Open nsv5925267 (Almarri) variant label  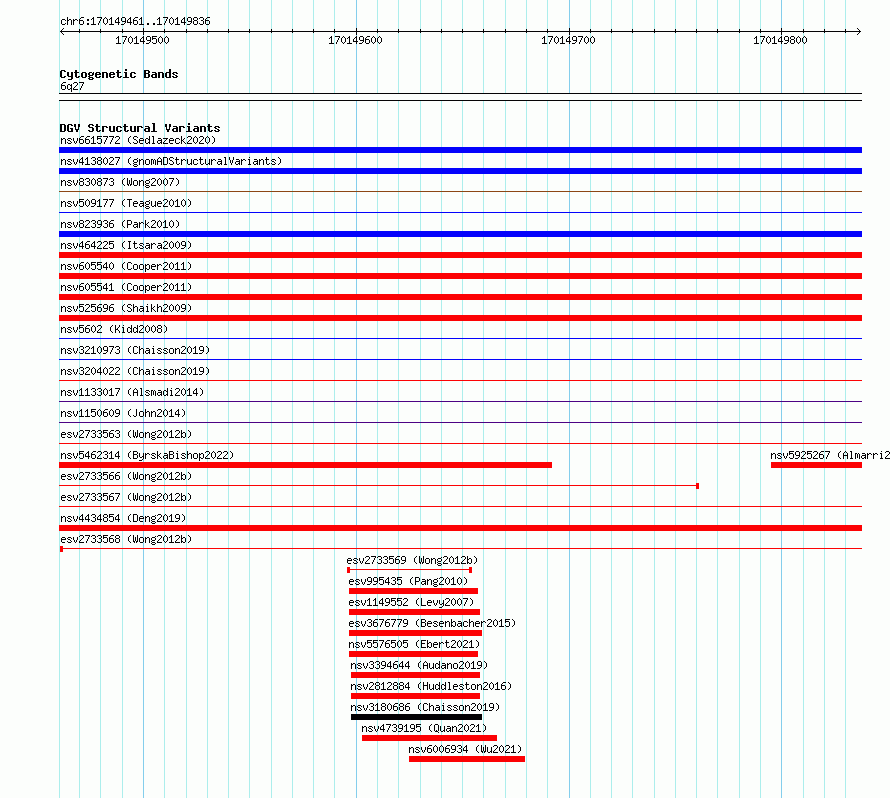click(830, 455)
